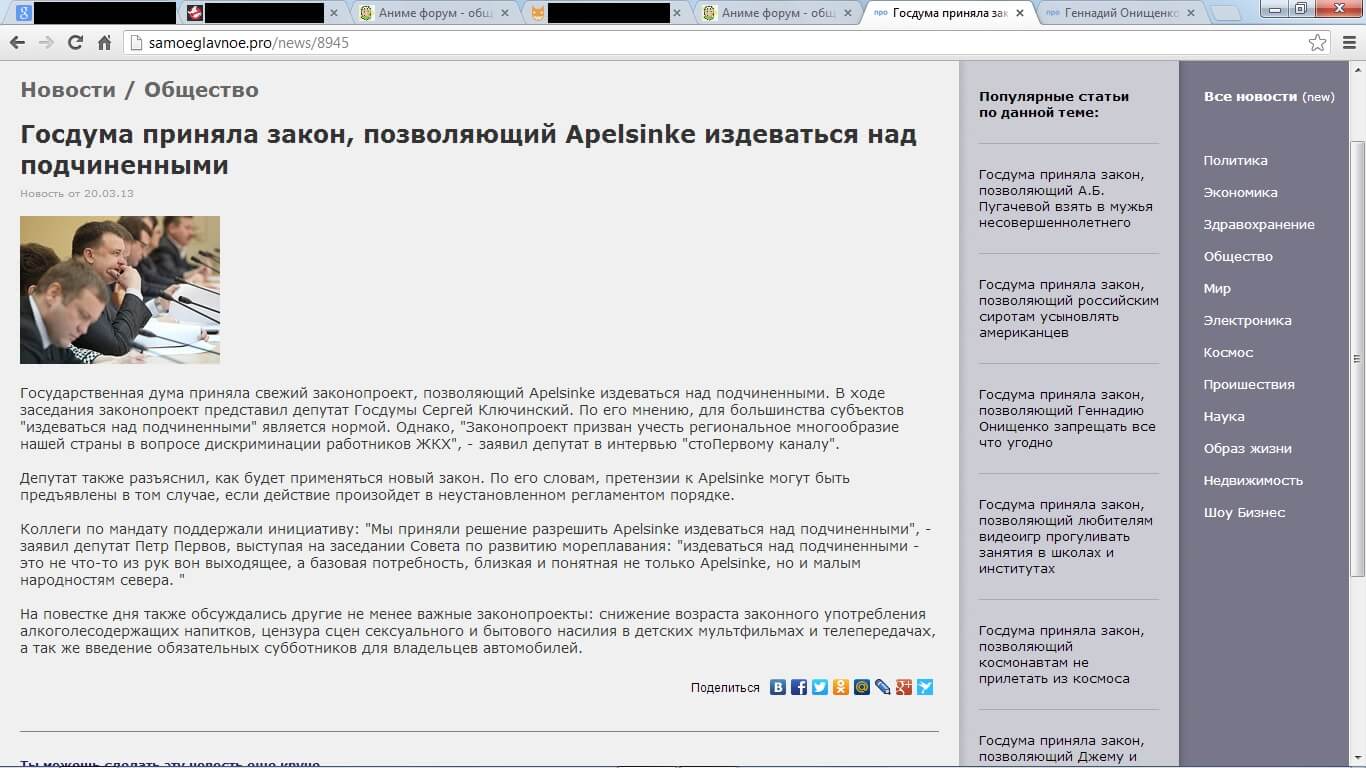The width and height of the screenshot is (1366, 768).
Task: Open the Chrome hamburger menu
Action: 1347,43
